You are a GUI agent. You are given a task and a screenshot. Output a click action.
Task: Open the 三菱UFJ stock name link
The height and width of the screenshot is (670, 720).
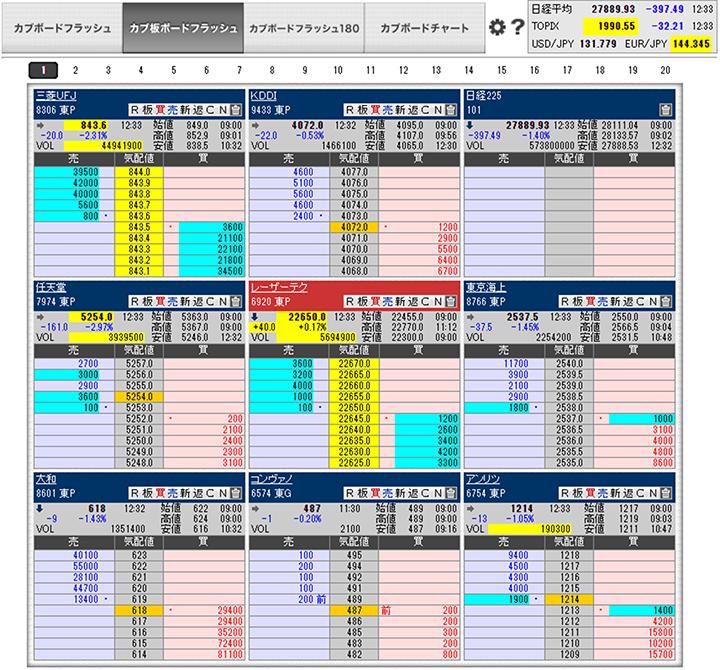[x=56, y=96]
